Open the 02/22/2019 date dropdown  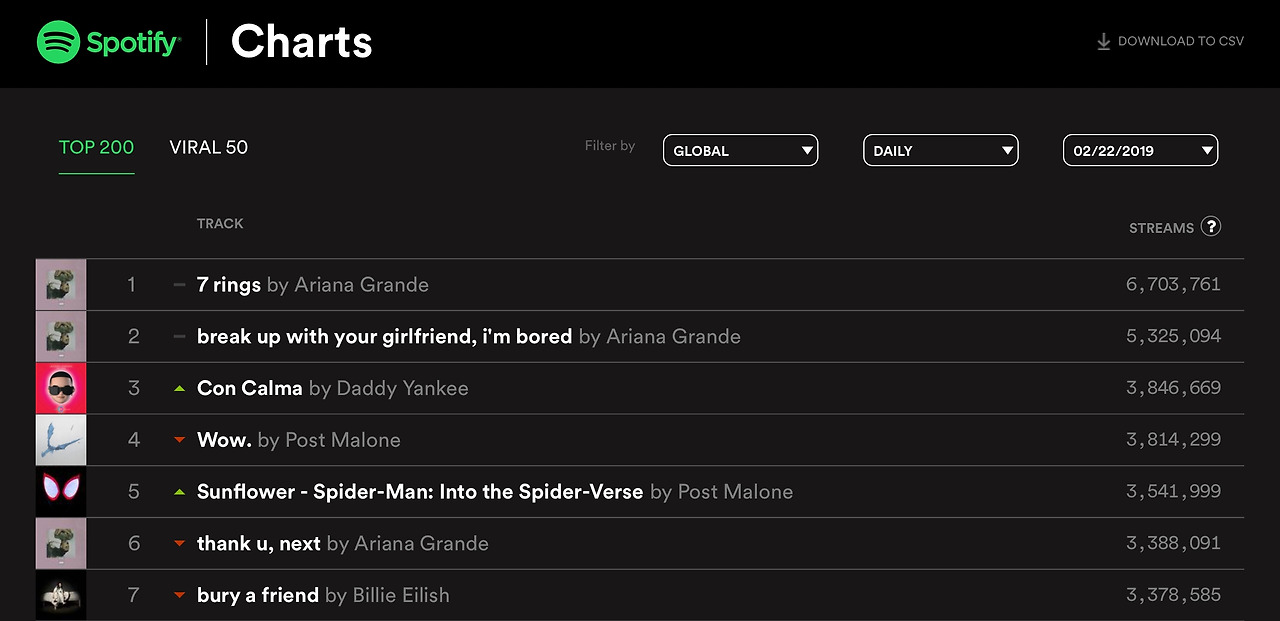pos(1140,151)
